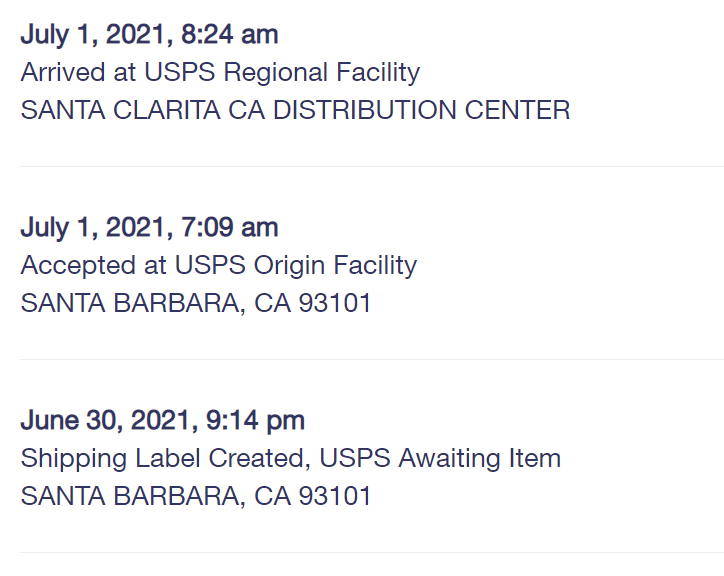Select 'Accepted at USPS Origin Facility' status
Viewport: 724px width, 576px height.
tap(219, 266)
